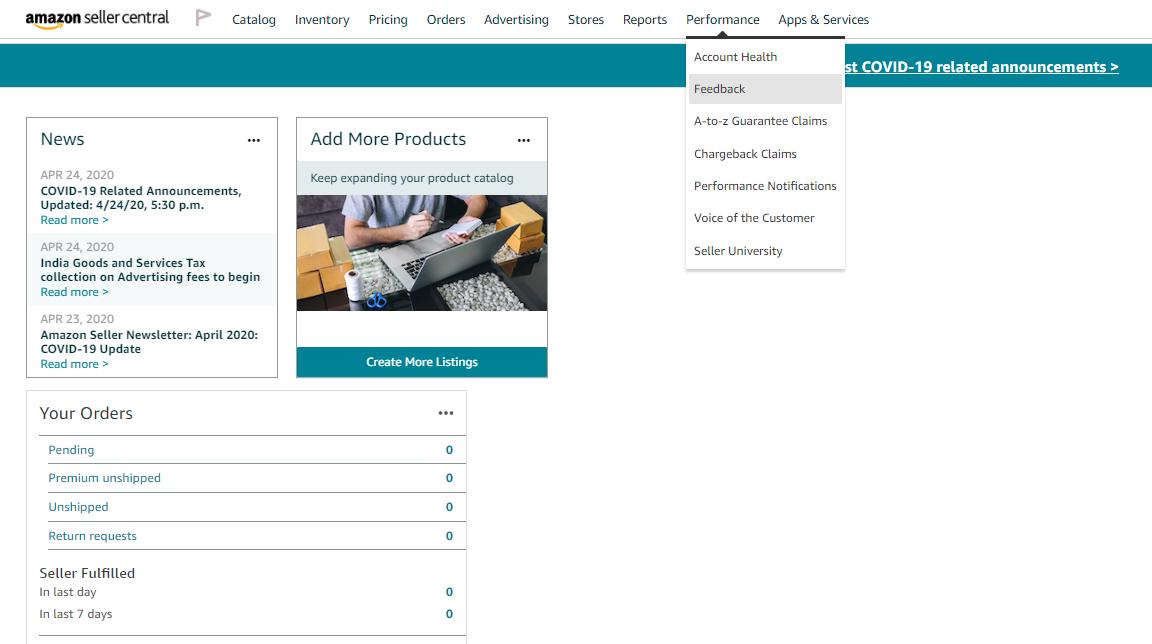Open the Return requests link
The image size is (1152, 644).
93,536
